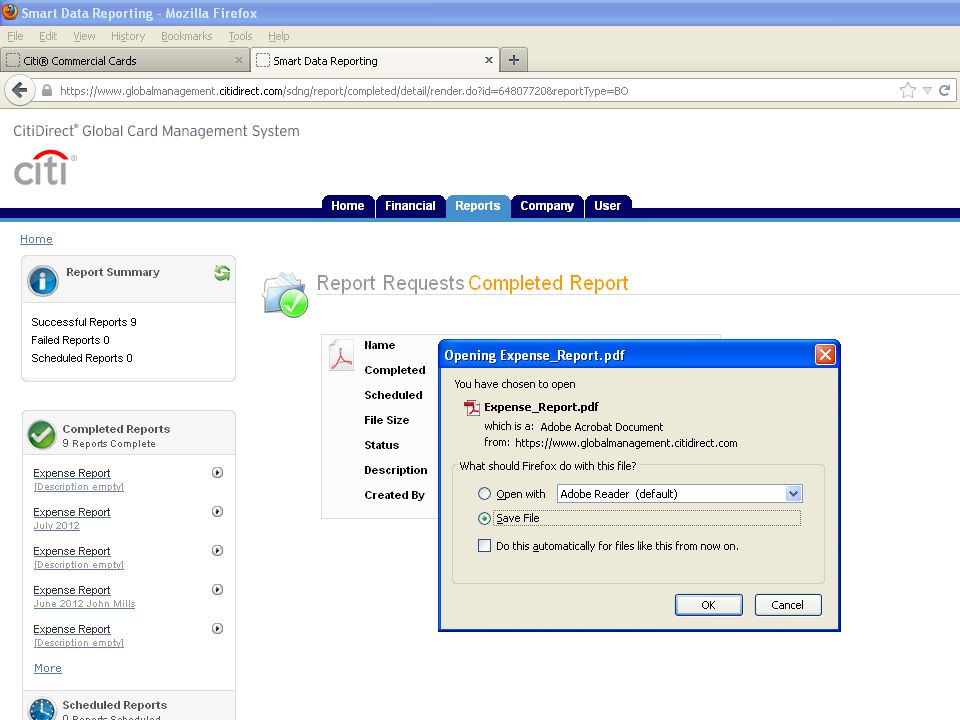
Task: Click the Failed Reports 0 text
Action: (x=70, y=340)
